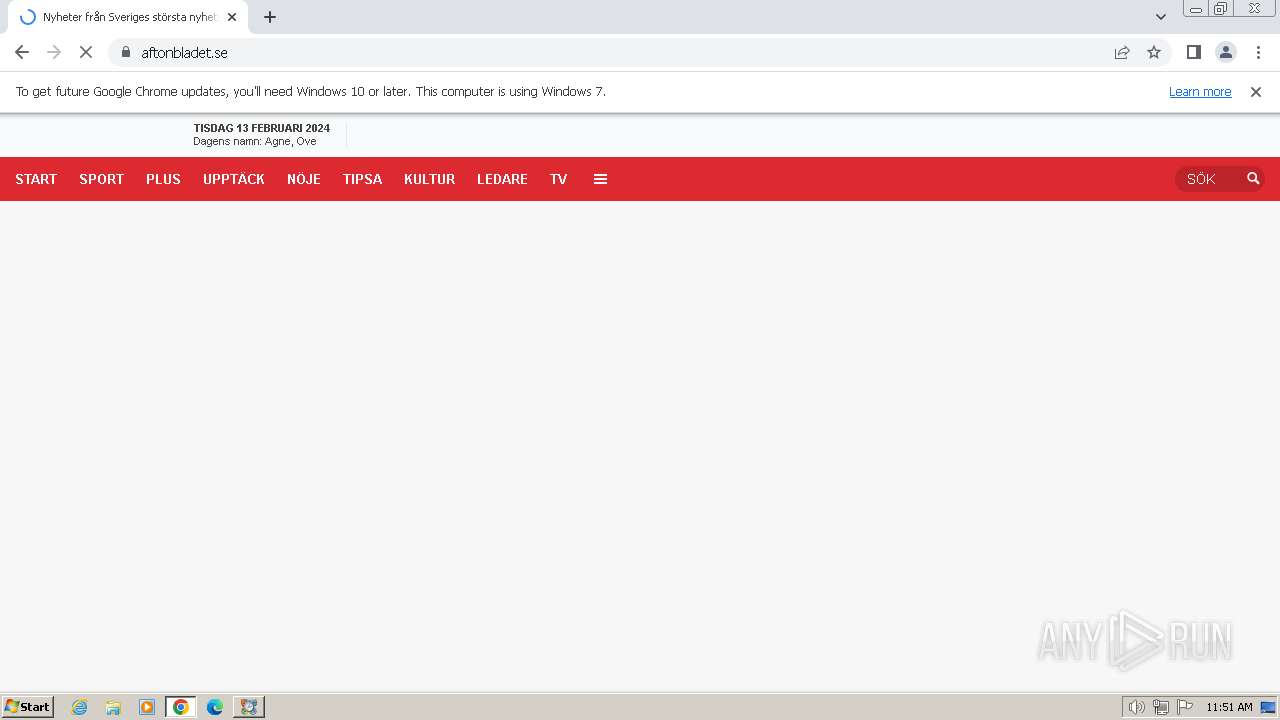Launch Microsoft Edge from the taskbar
Viewport: 1280px width, 720px height.
click(215, 707)
